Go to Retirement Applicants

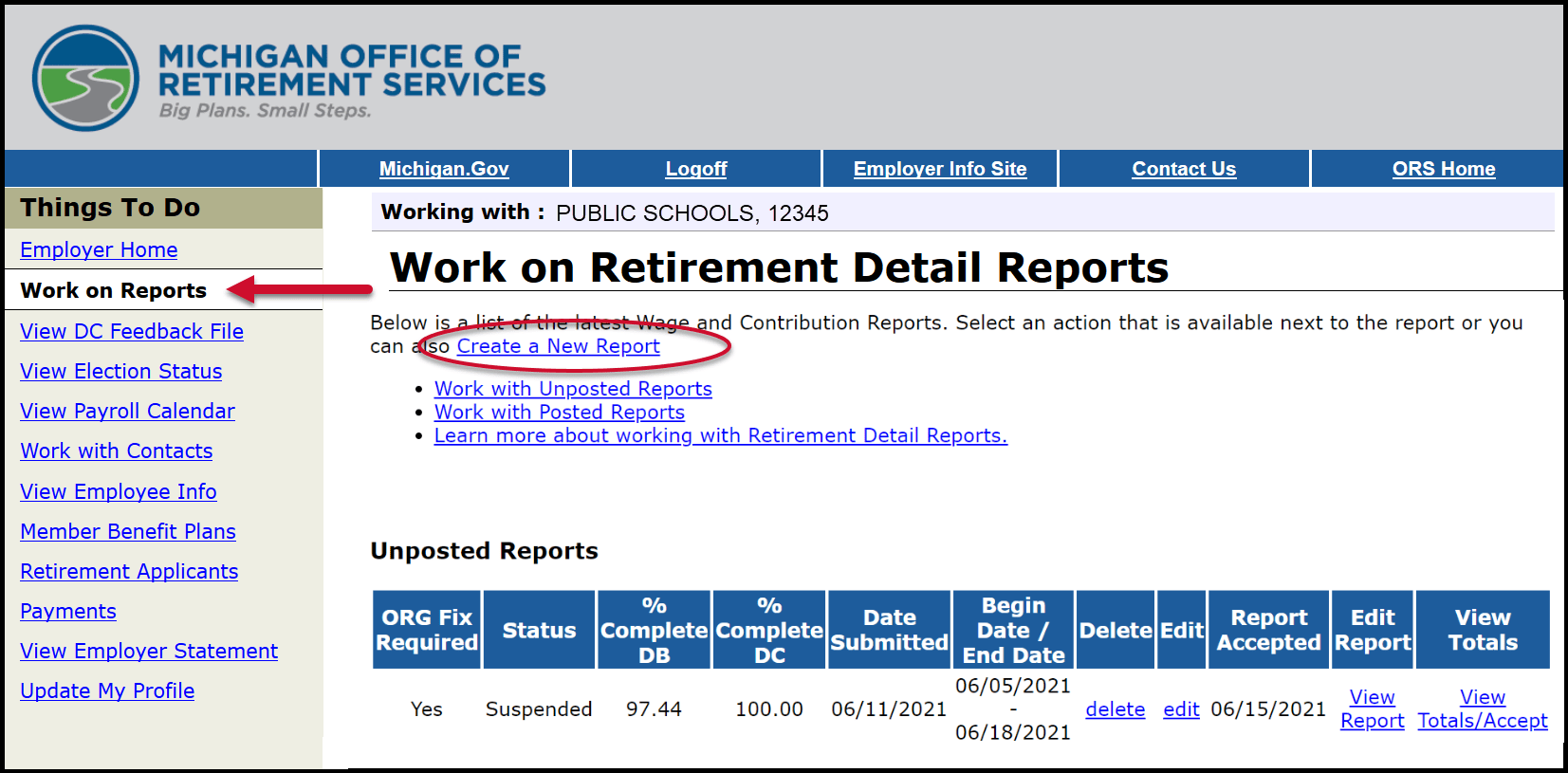pyautogui.click(x=129, y=571)
